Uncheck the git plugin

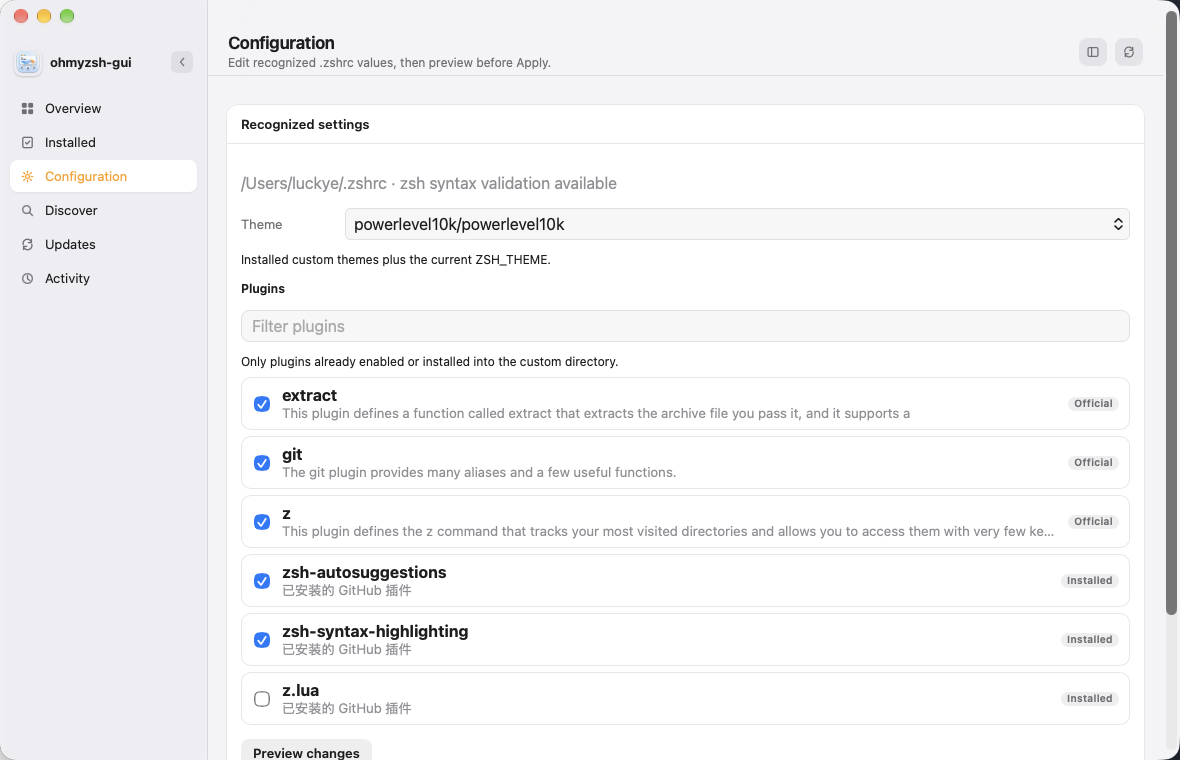[x=262, y=463]
